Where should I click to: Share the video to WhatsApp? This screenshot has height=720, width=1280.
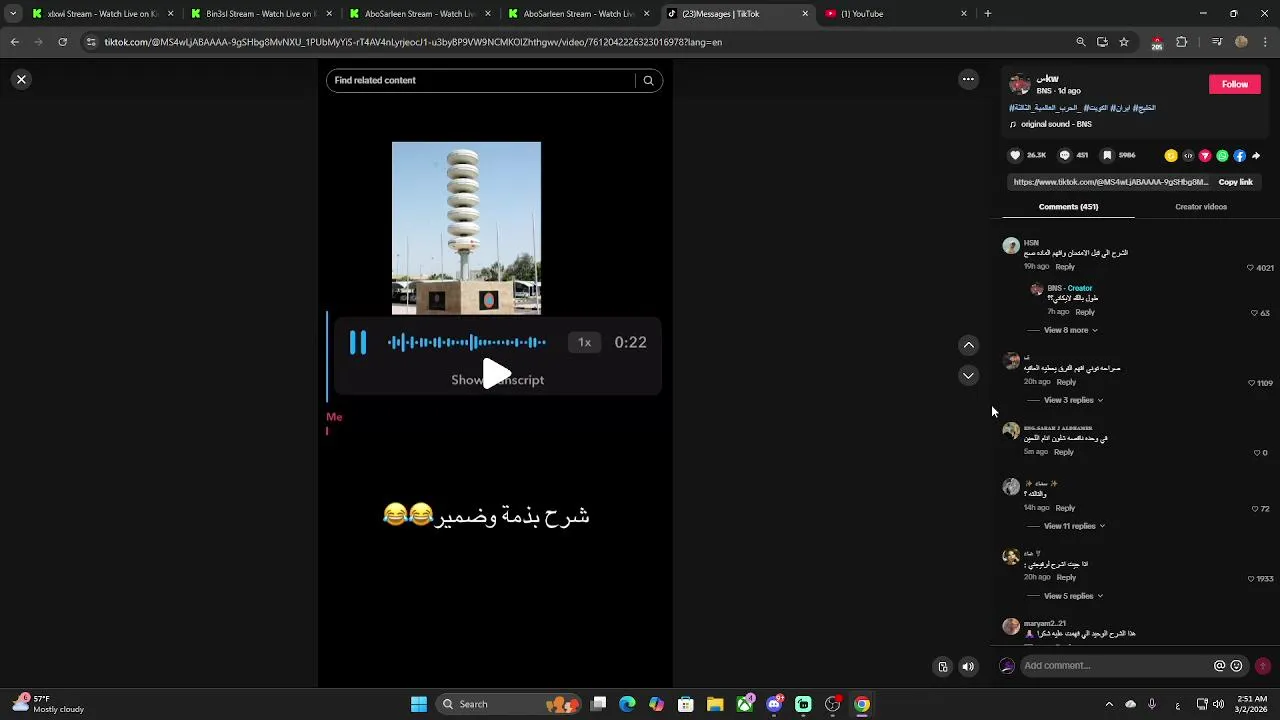1222,156
